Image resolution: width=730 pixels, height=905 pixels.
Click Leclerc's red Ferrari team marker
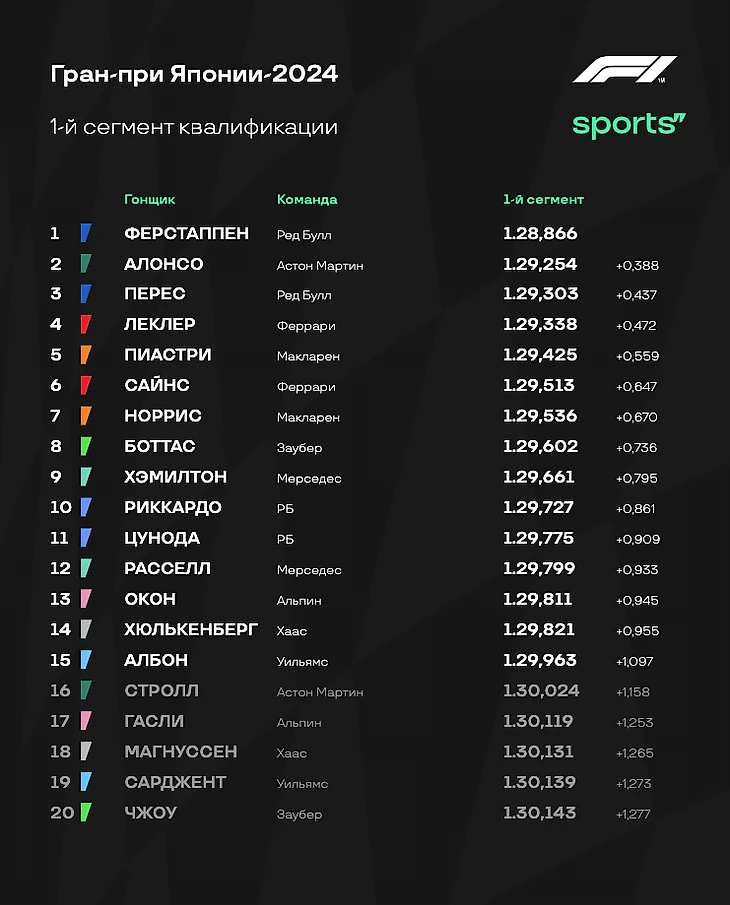pos(86,324)
